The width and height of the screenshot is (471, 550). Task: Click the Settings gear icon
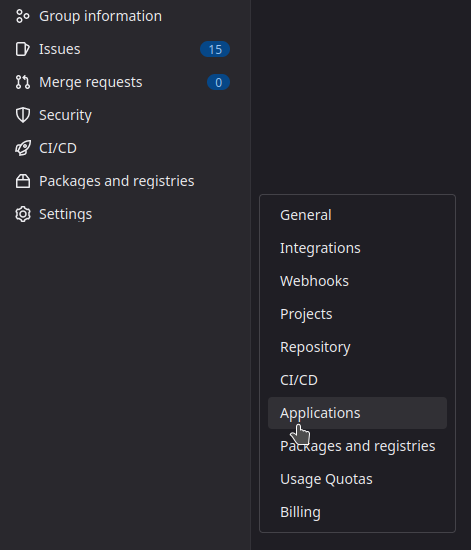23,214
